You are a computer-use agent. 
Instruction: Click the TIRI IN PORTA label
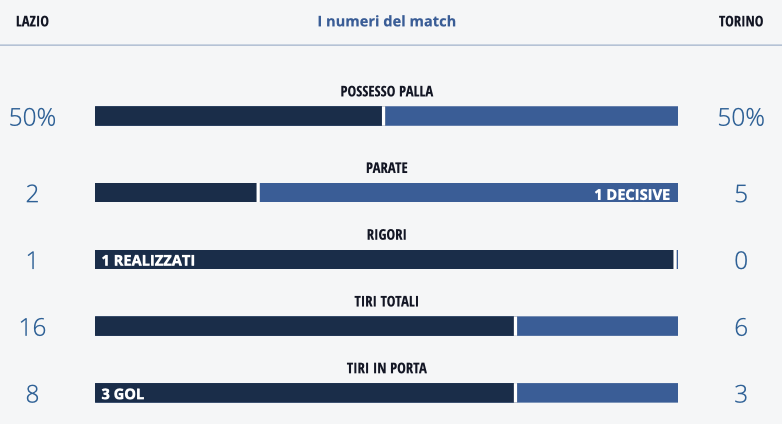coord(386,368)
